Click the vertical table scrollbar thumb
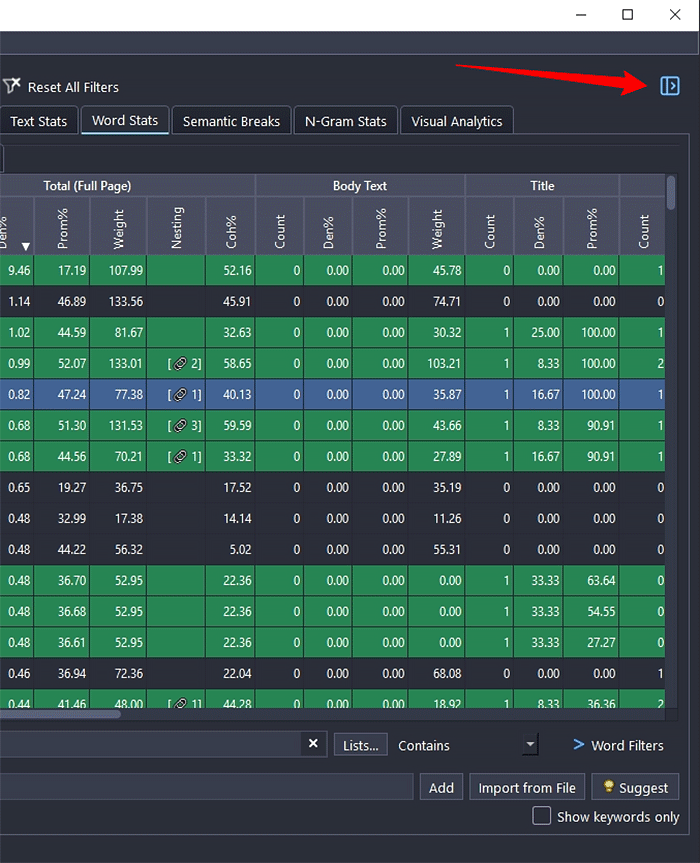 (670, 193)
